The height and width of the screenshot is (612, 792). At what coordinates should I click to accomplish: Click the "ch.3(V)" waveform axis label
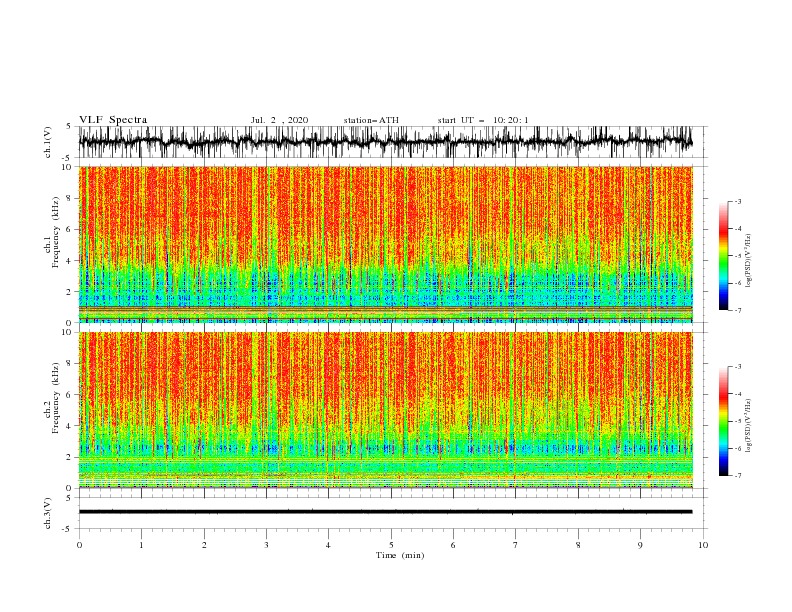48,513
